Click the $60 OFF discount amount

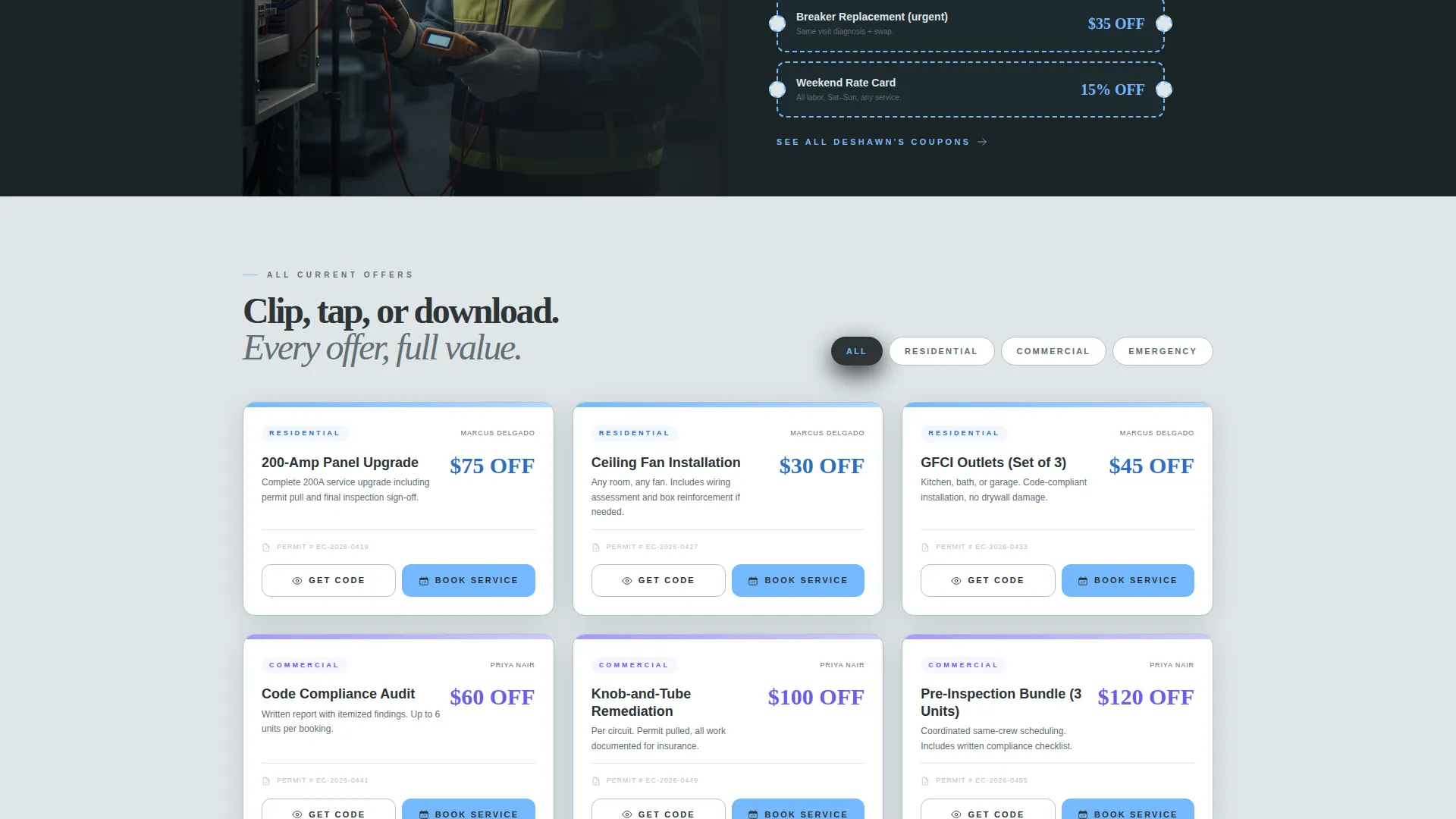(492, 697)
